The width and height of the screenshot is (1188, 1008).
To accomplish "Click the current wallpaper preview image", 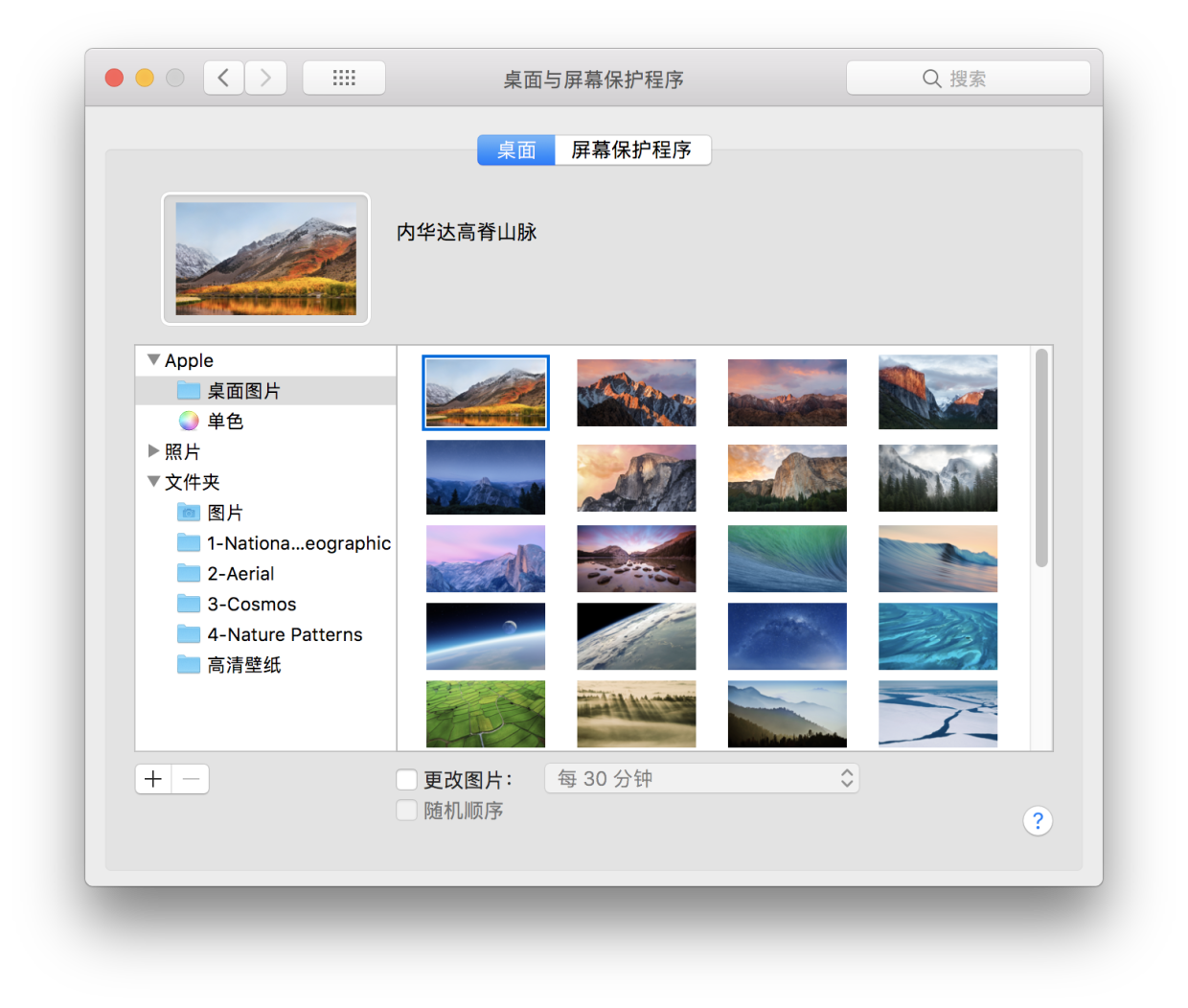I will 265,259.
